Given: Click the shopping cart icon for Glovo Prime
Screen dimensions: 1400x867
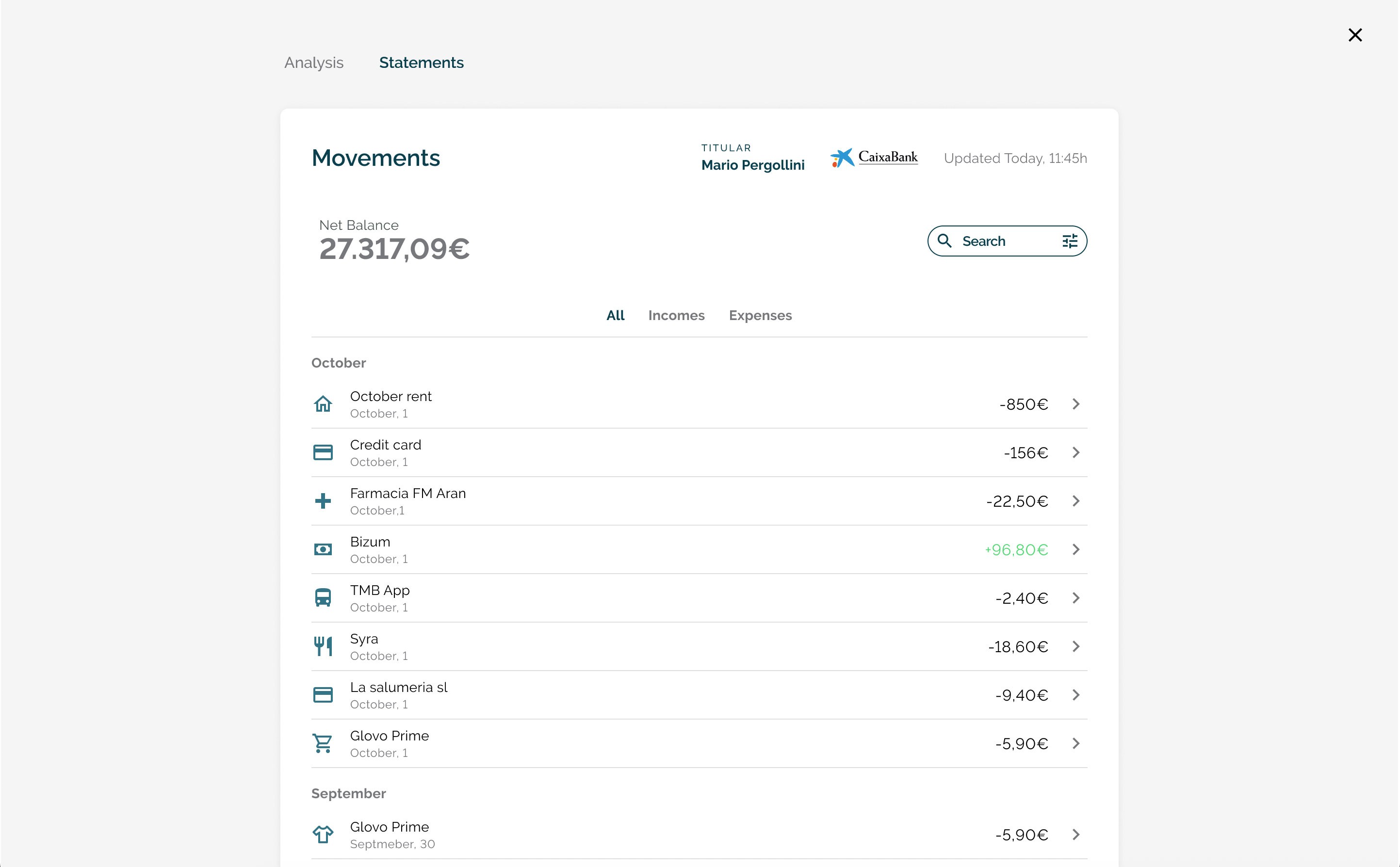Looking at the screenshot, I should (x=323, y=744).
